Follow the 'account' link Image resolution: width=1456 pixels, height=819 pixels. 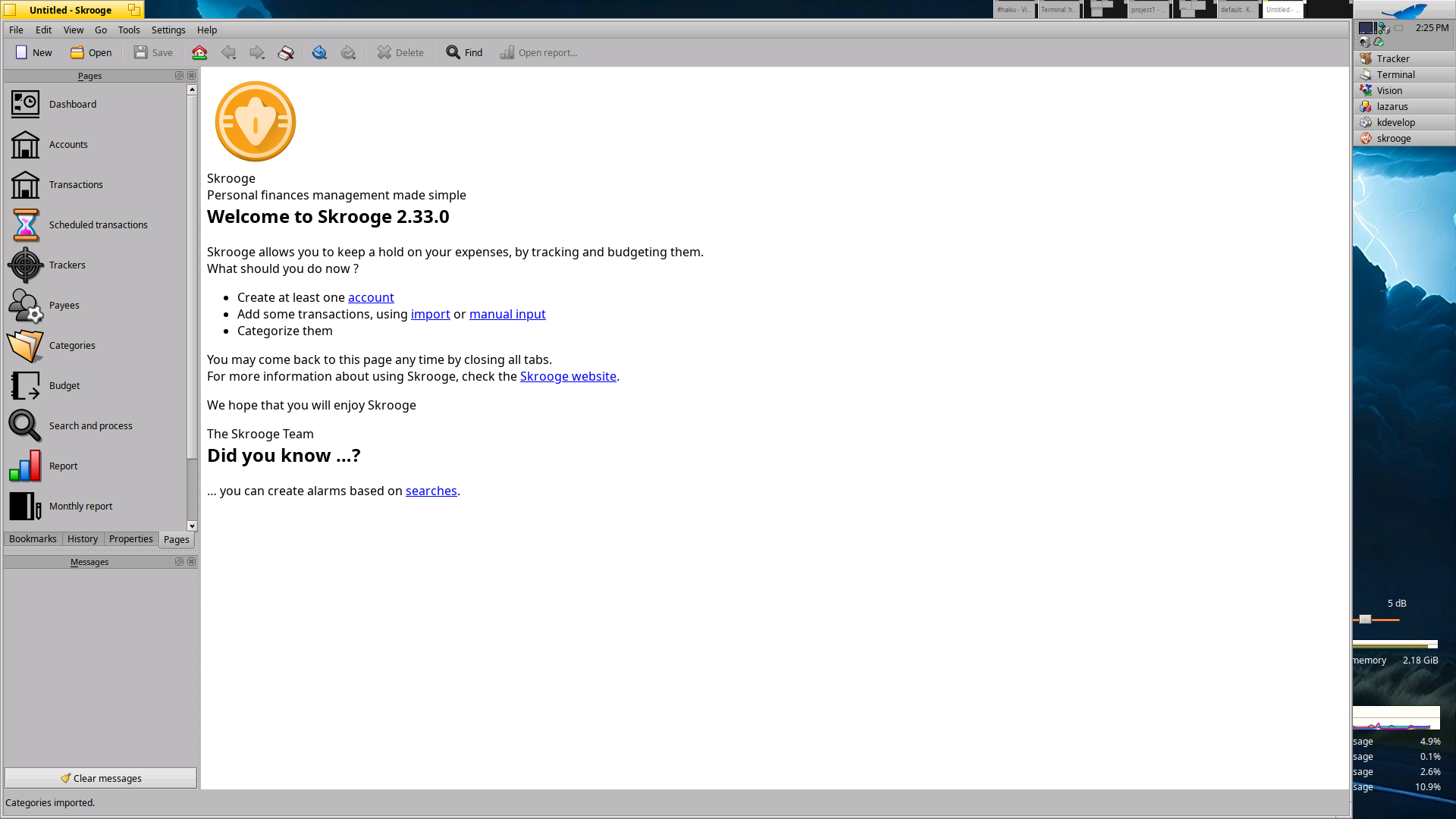point(371,297)
